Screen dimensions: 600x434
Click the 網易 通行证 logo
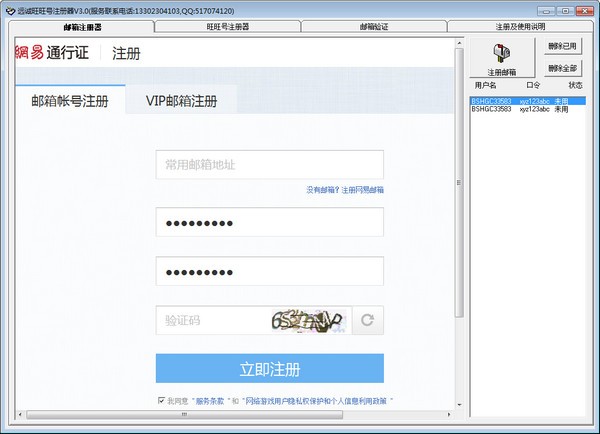(x=52, y=52)
